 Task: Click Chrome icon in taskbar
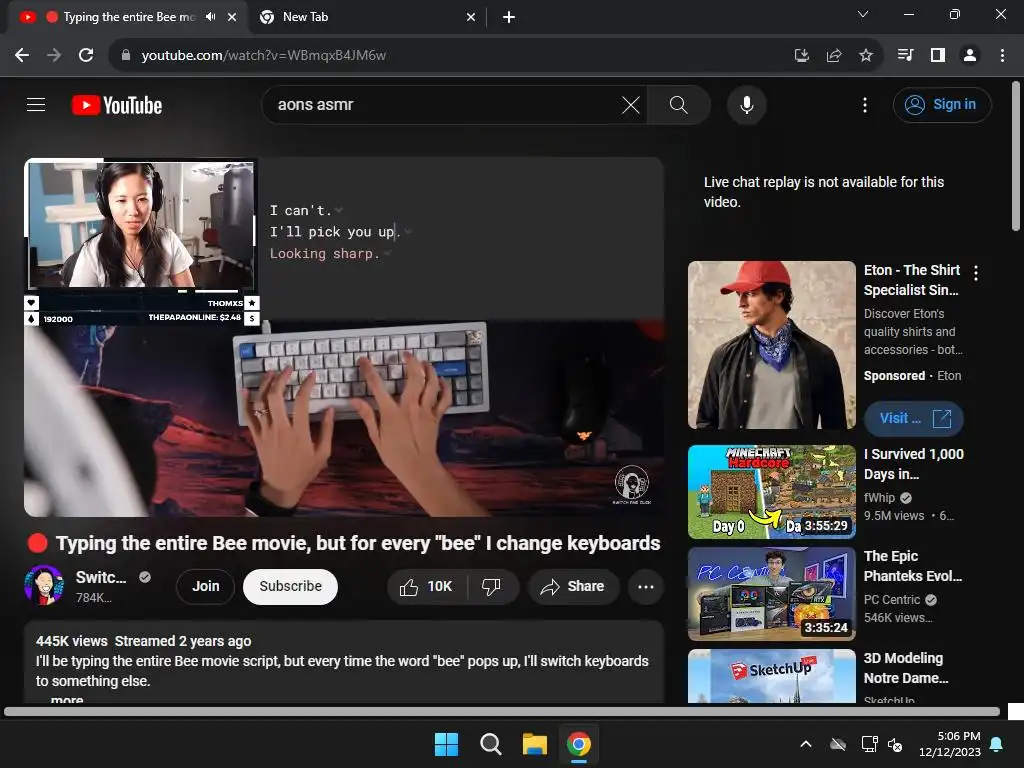pyautogui.click(x=579, y=744)
